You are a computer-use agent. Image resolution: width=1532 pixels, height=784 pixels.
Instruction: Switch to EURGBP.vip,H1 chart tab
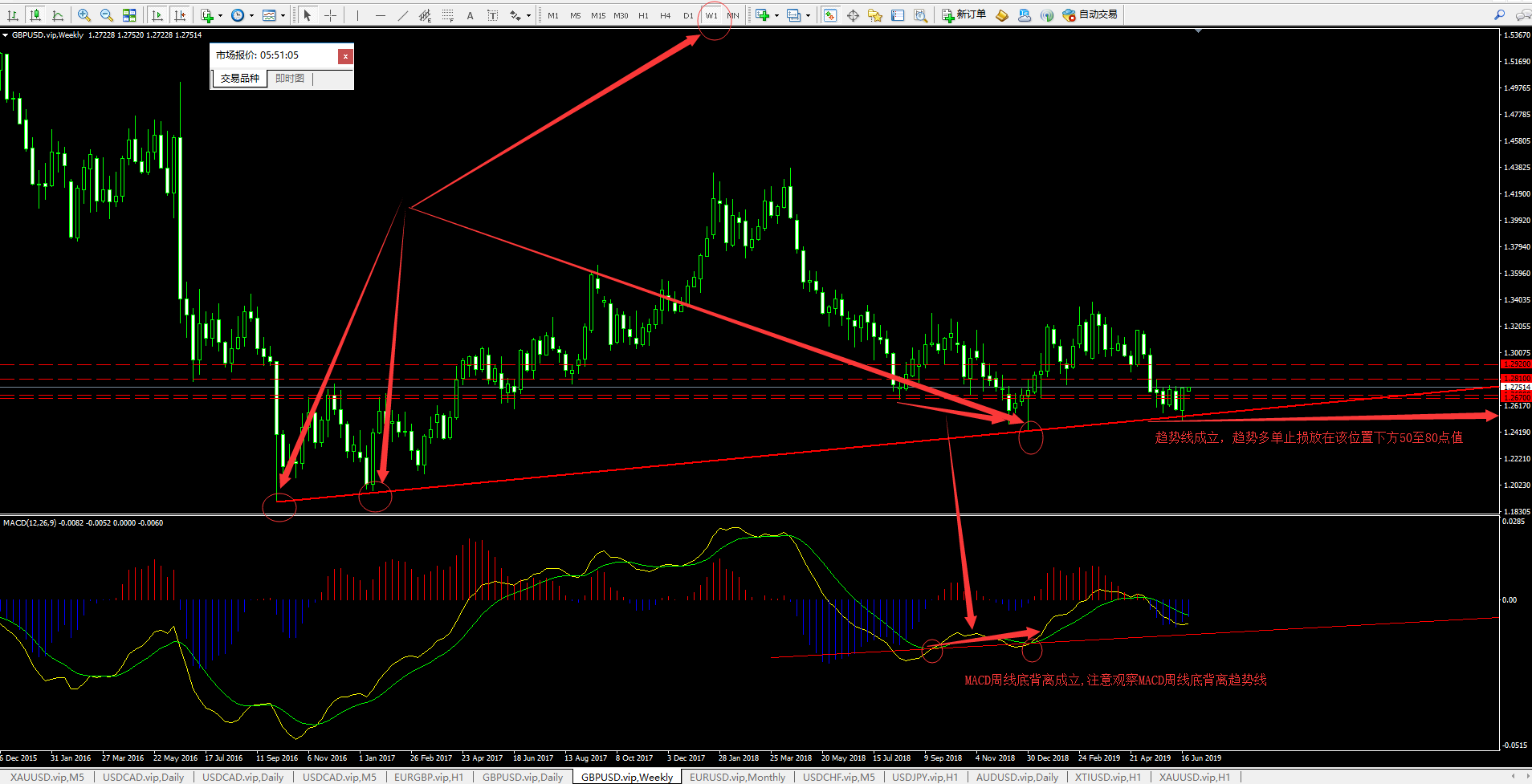coord(429,777)
